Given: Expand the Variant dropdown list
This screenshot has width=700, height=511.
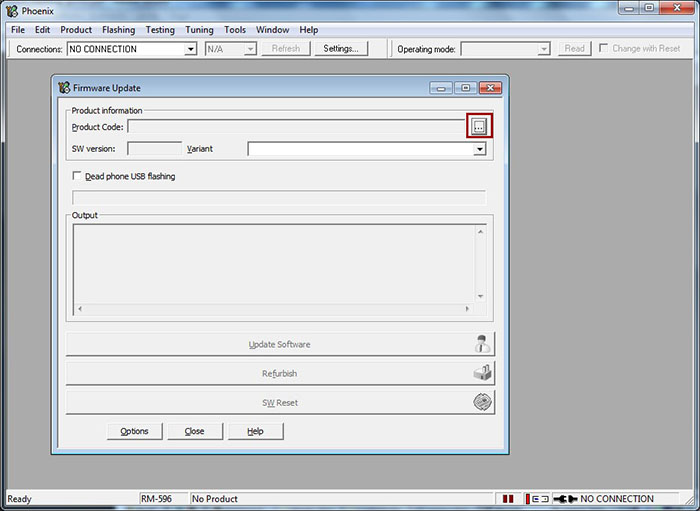Looking at the screenshot, I should 480,149.
